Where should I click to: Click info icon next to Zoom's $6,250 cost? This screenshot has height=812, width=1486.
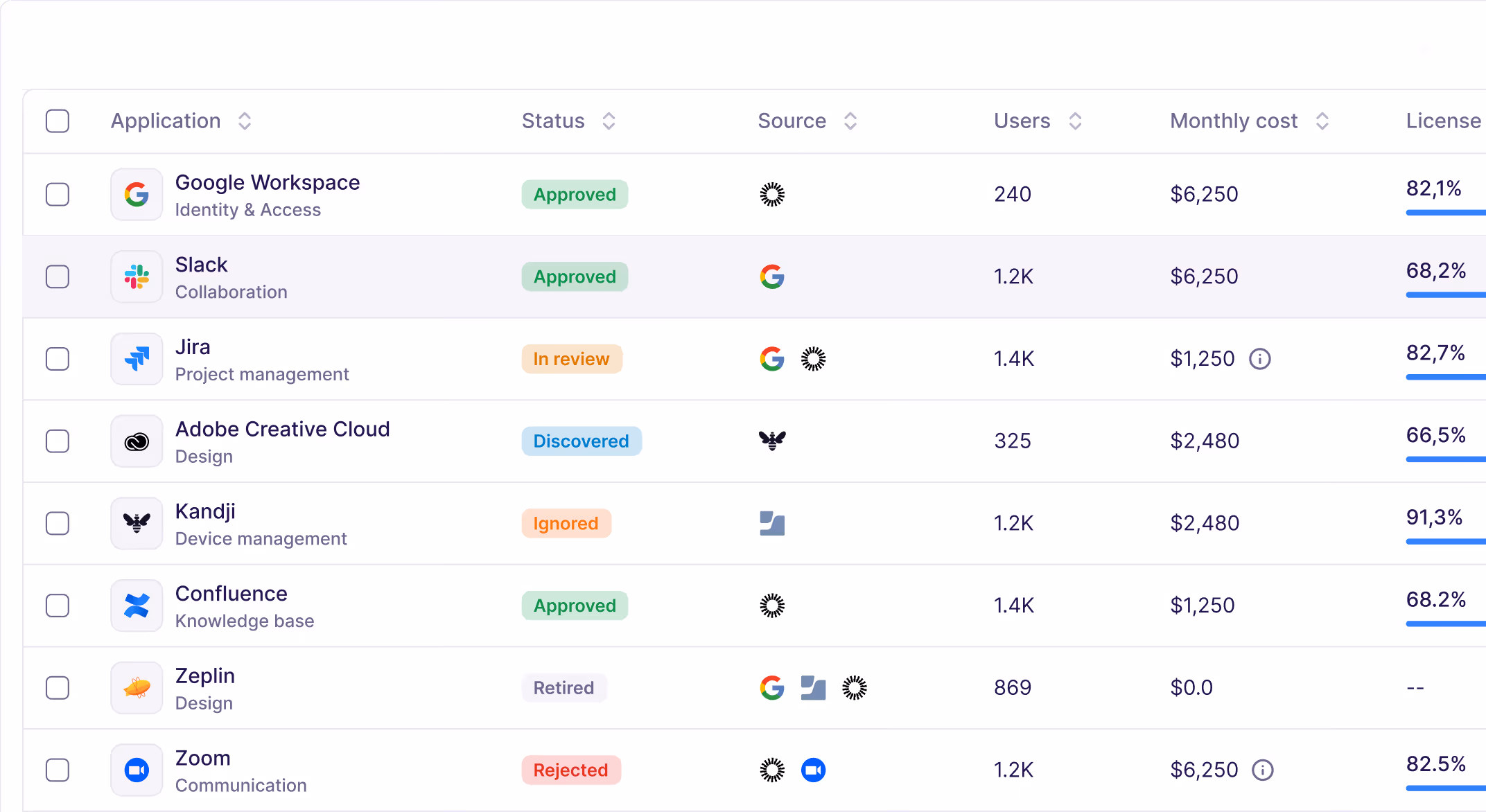point(1262,770)
